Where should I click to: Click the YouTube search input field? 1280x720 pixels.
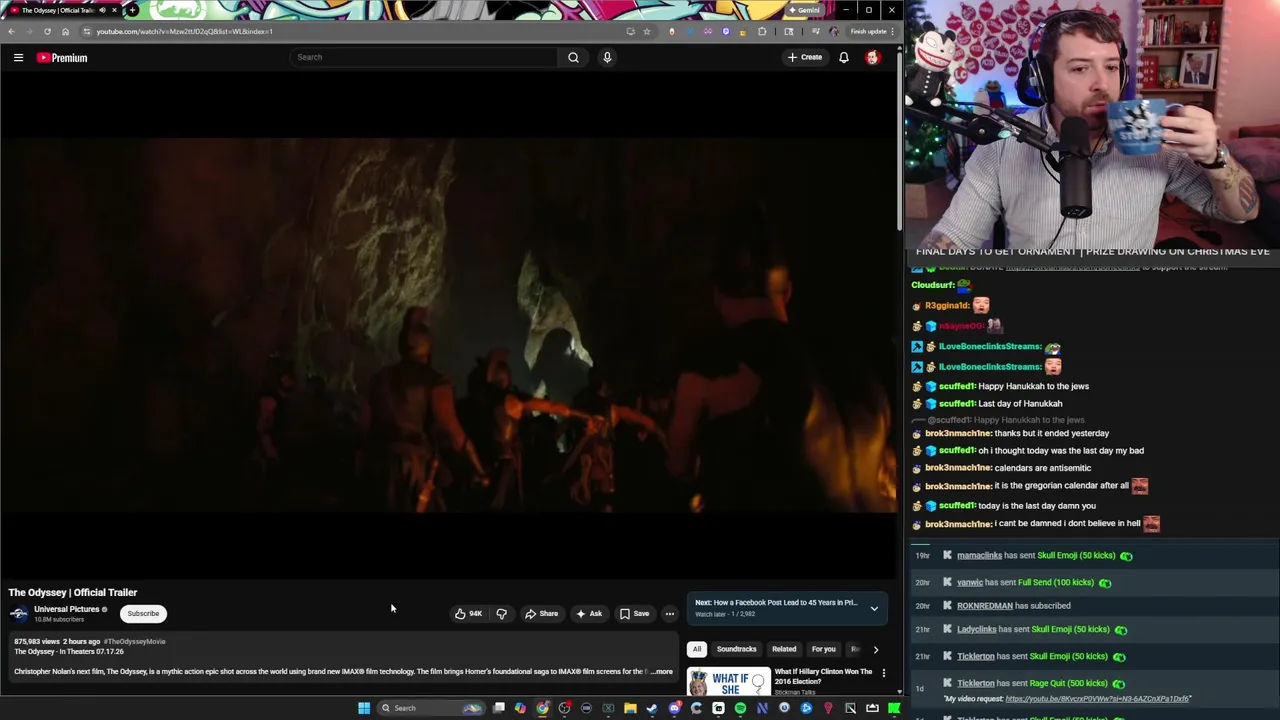424,57
